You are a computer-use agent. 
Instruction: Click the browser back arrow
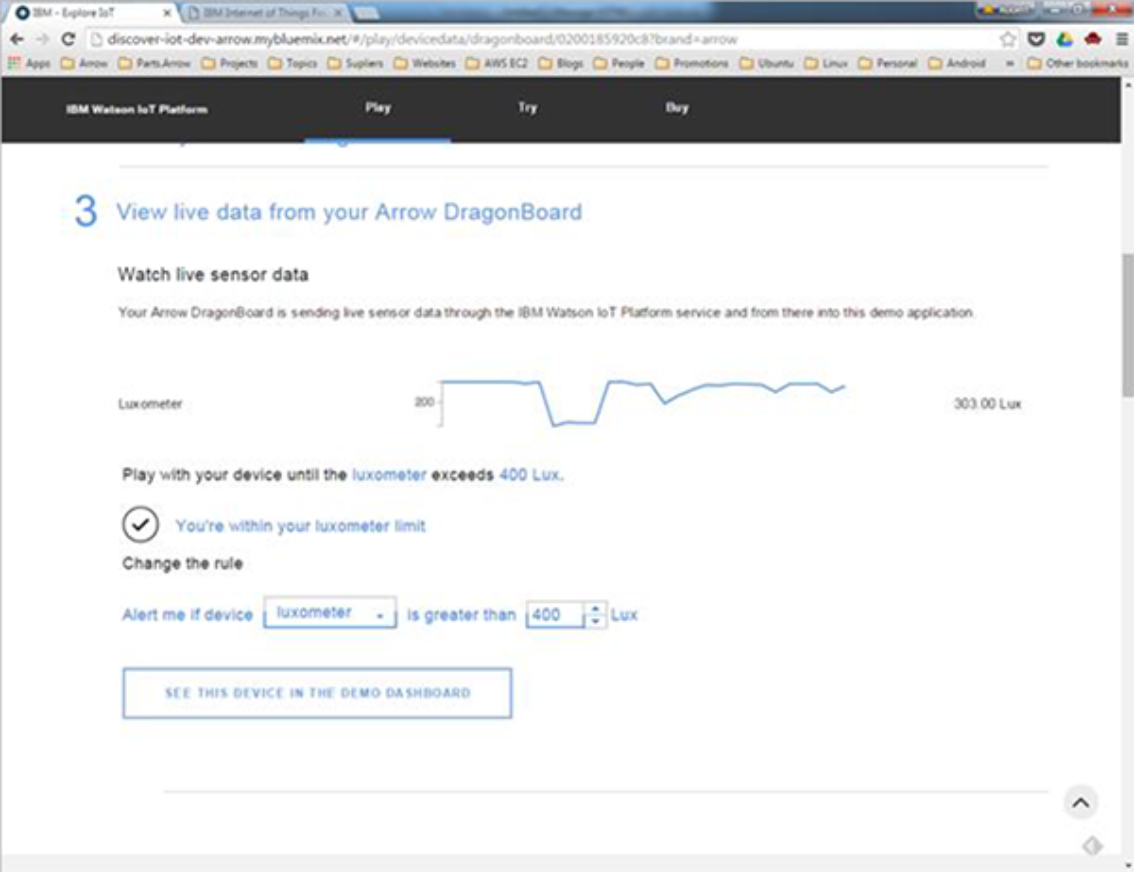[x=16, y=39]
